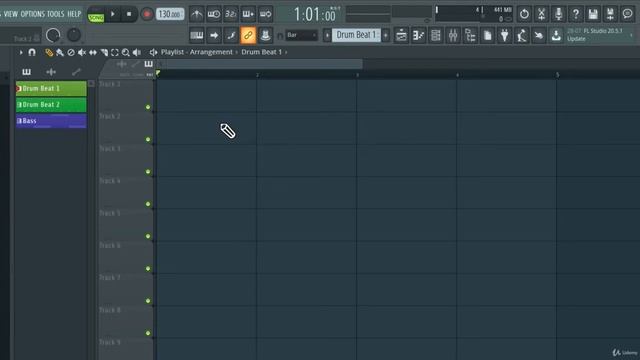Select the playlist Zoom magnifier tool
This screenshot has width=640, height=360.
[x=126, y=52]
